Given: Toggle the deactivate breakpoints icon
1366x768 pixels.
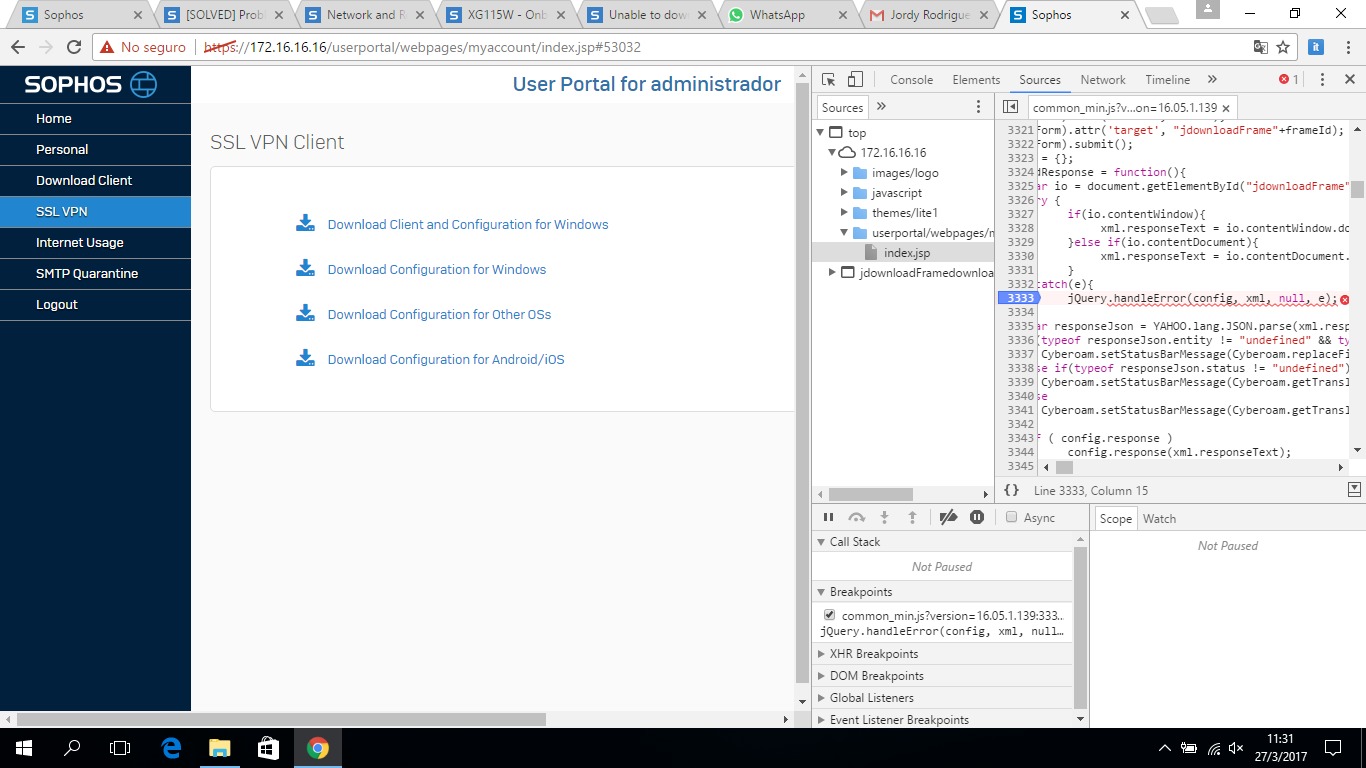Looking at the screenshot, I should [949, 517].
